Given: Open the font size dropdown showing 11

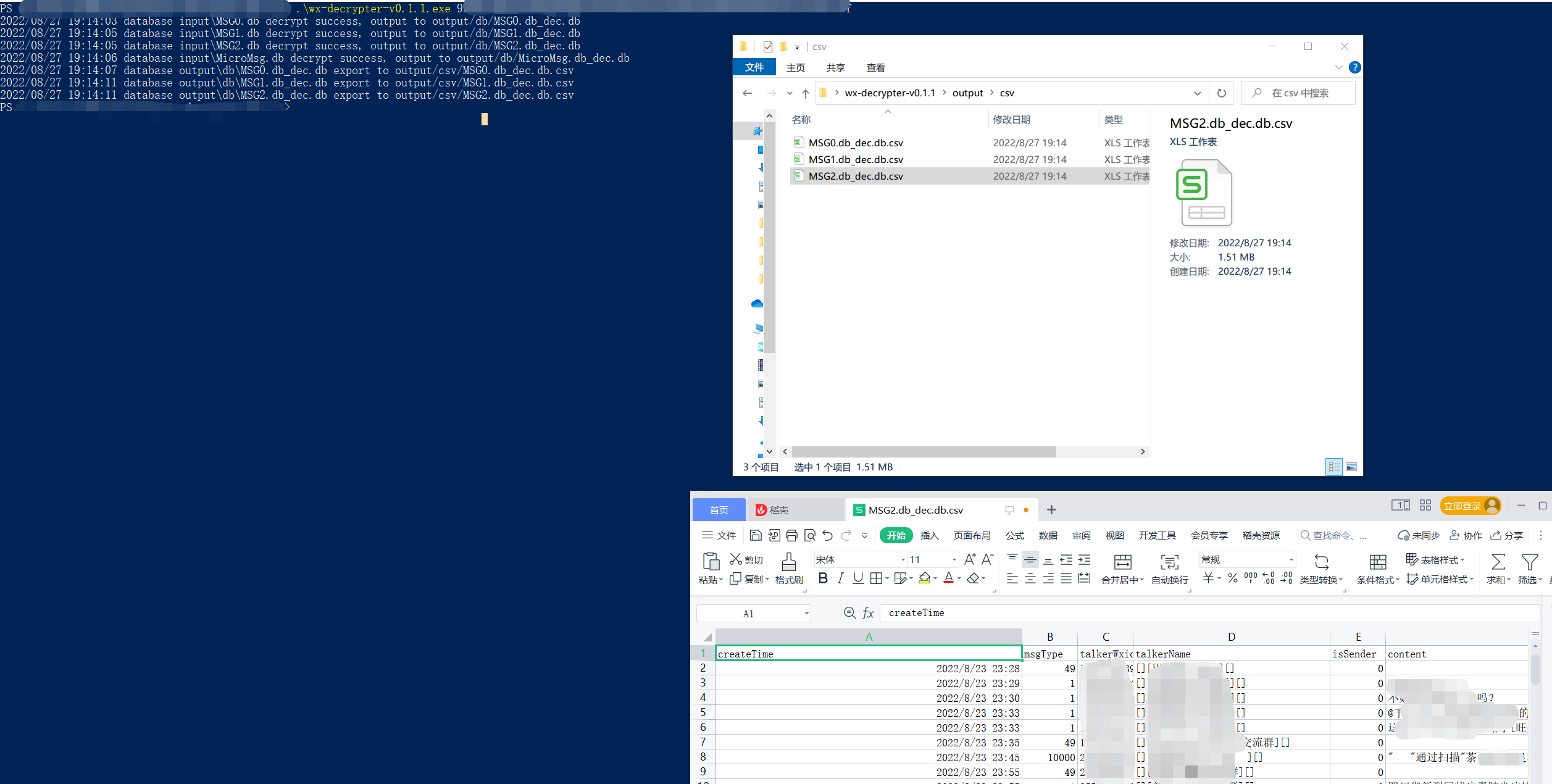Looking at the screenshot, I should pos(954,560).
